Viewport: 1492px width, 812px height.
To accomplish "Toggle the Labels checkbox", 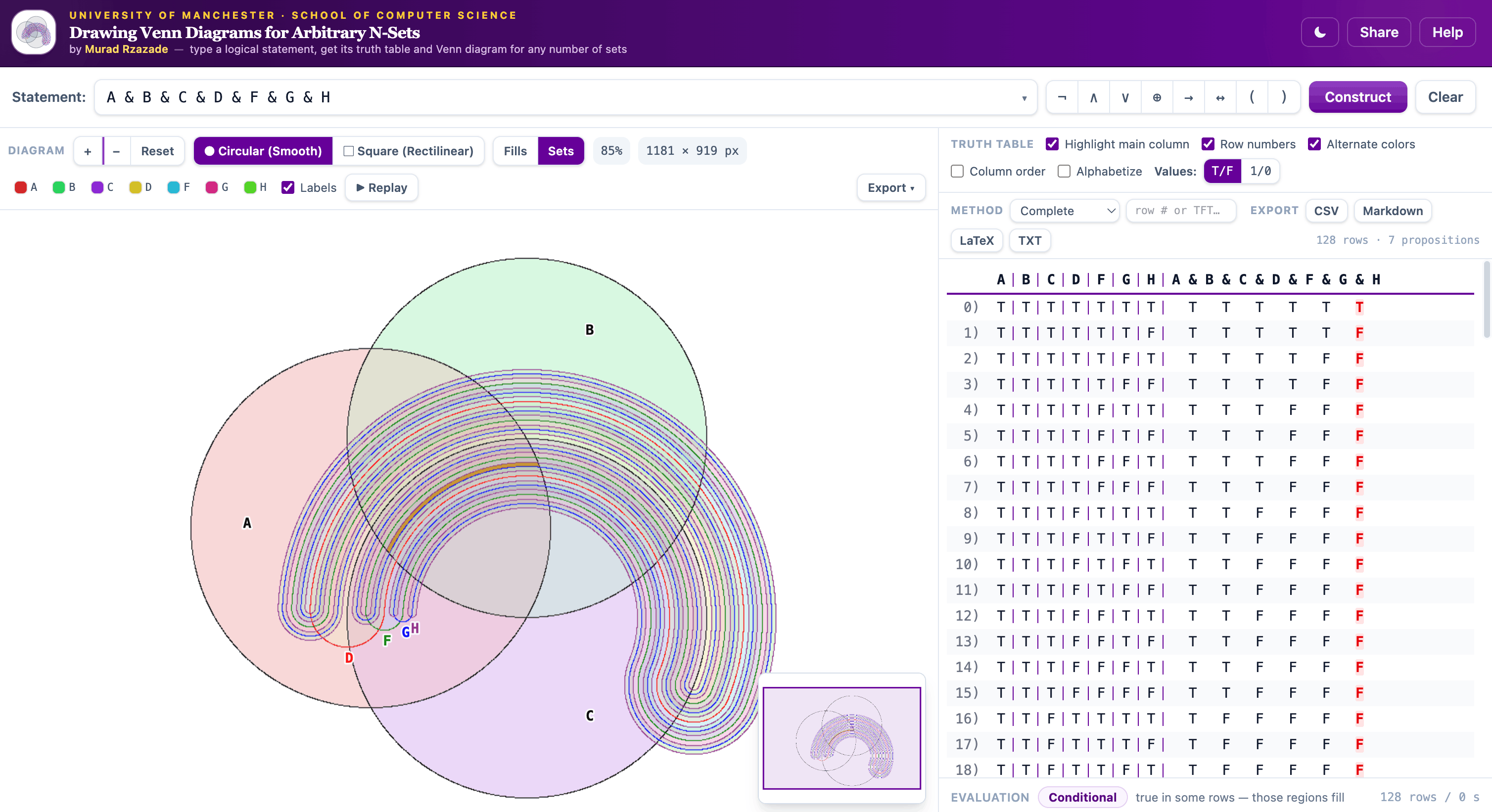I will pyautogui.click(x=288, y=187).
